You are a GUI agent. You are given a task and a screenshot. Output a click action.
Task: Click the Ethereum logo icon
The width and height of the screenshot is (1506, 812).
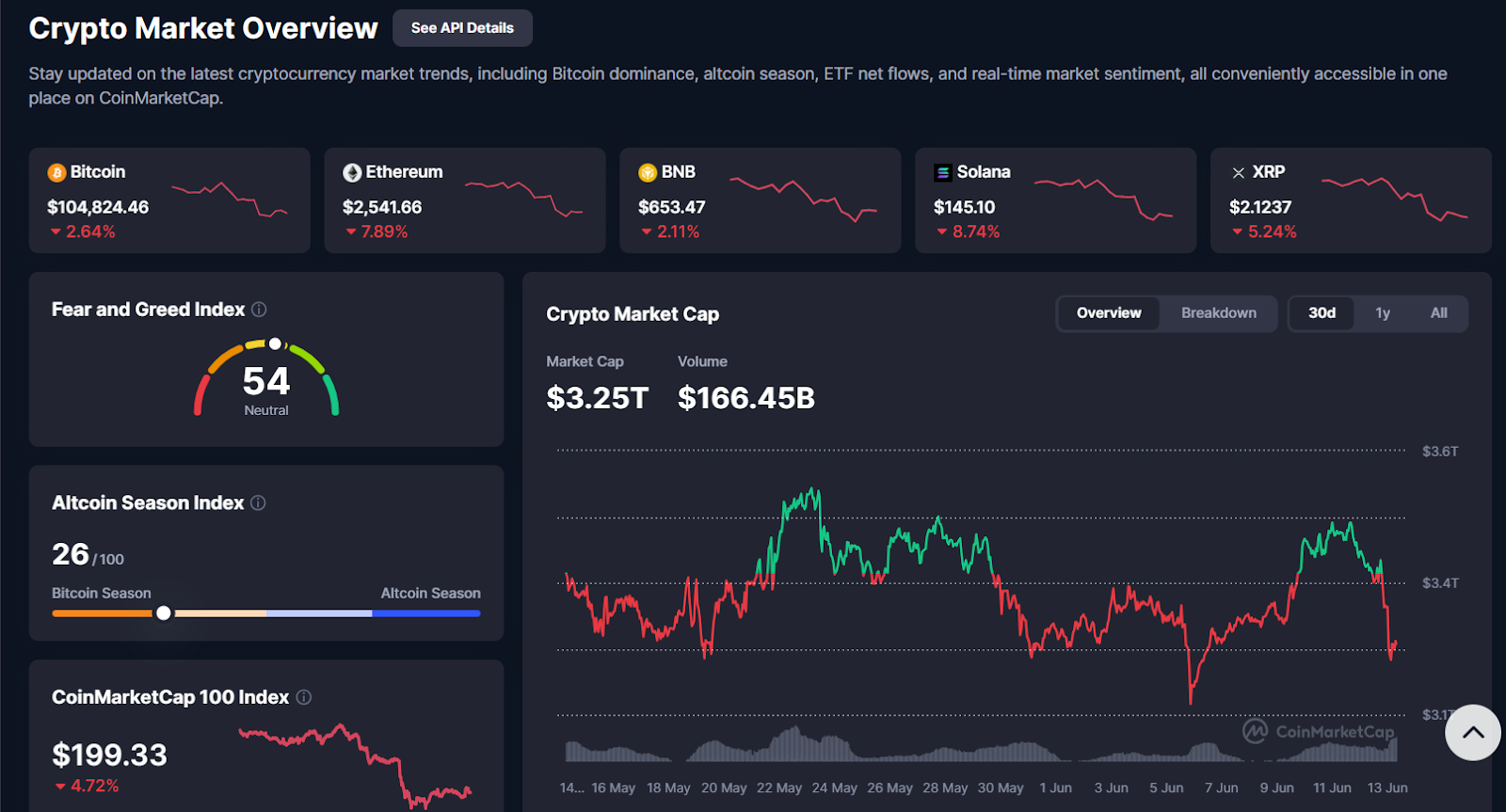(x=352, y=173)
